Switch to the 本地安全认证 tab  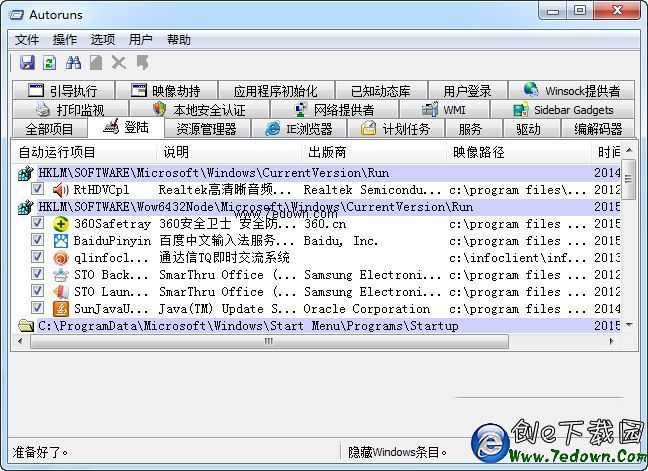pos(199,110)
